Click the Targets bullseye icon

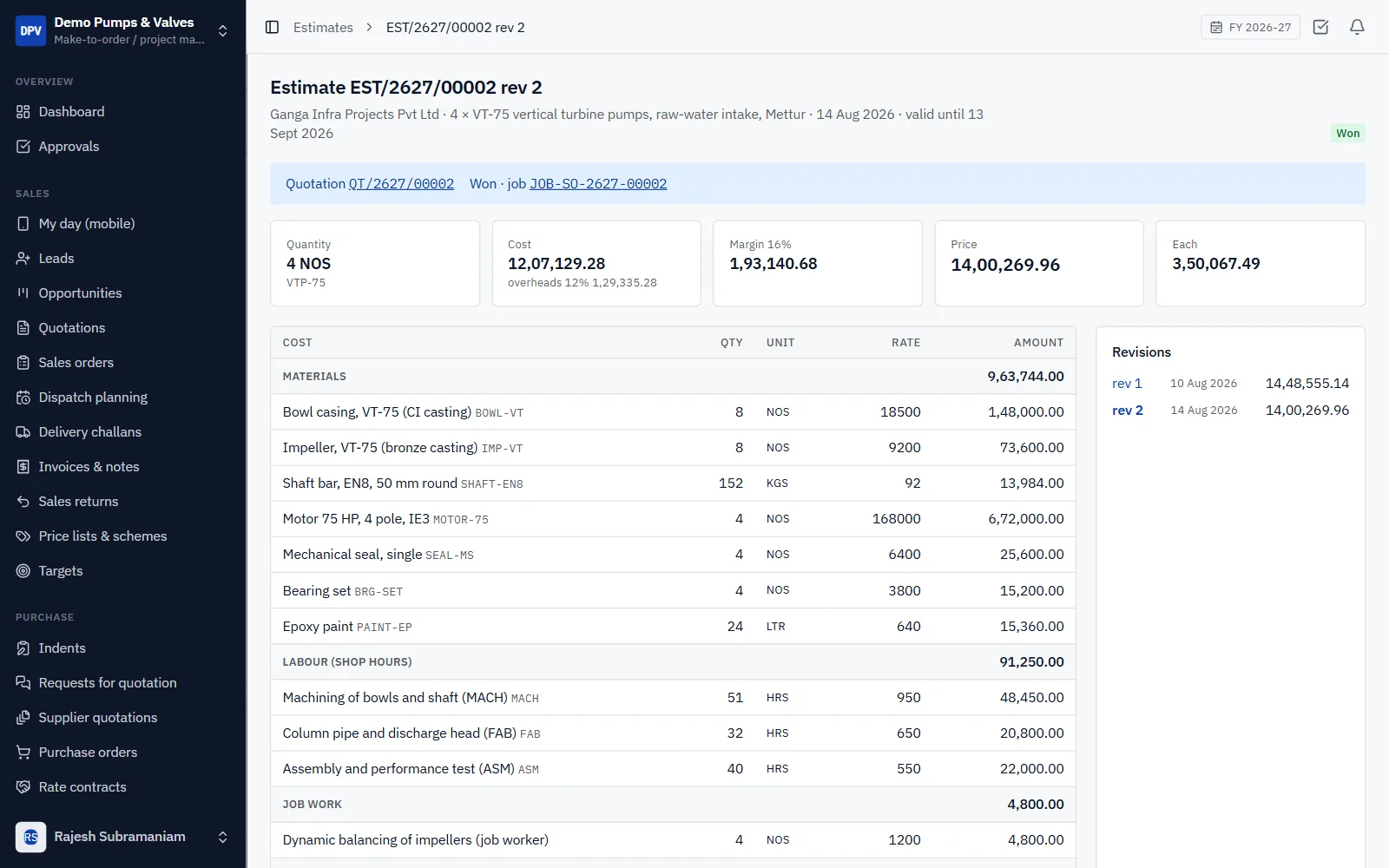(23, 571)
